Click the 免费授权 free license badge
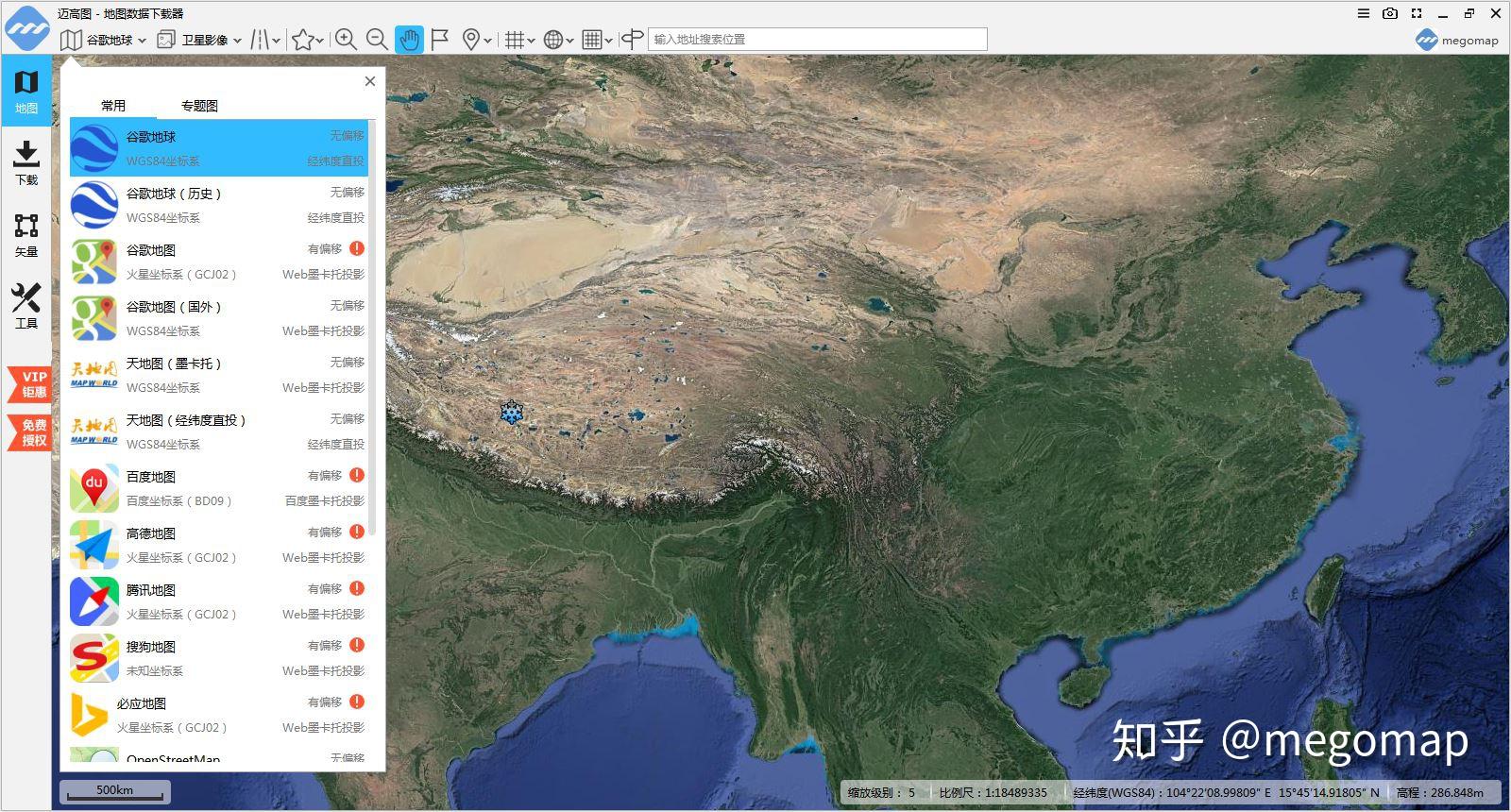The image size is (1511, 812). [29, 432]
